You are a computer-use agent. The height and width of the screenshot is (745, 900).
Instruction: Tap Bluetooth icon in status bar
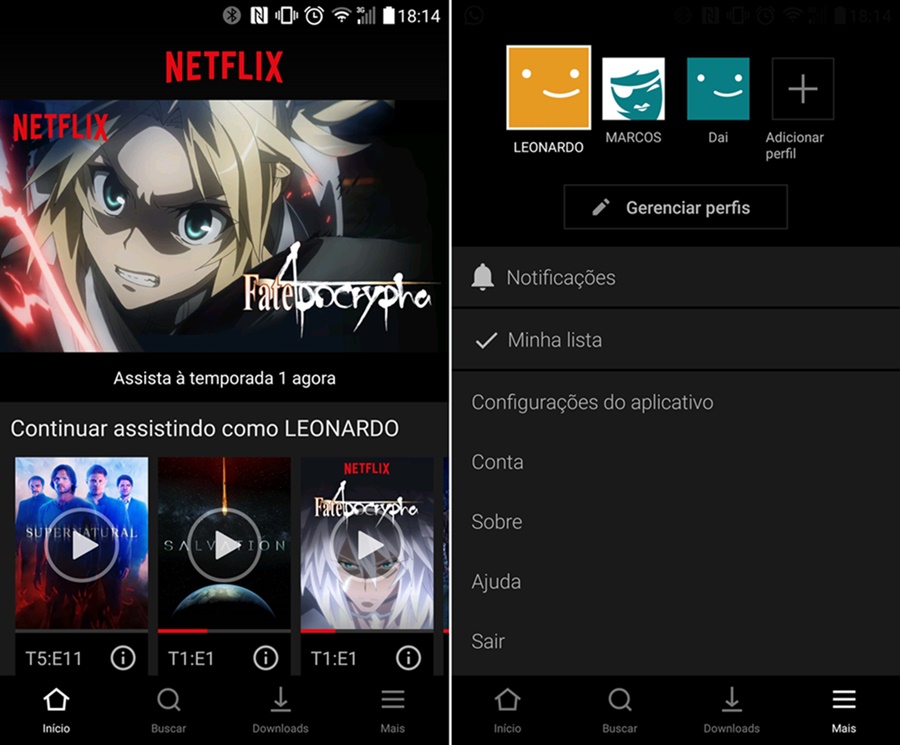232,15
